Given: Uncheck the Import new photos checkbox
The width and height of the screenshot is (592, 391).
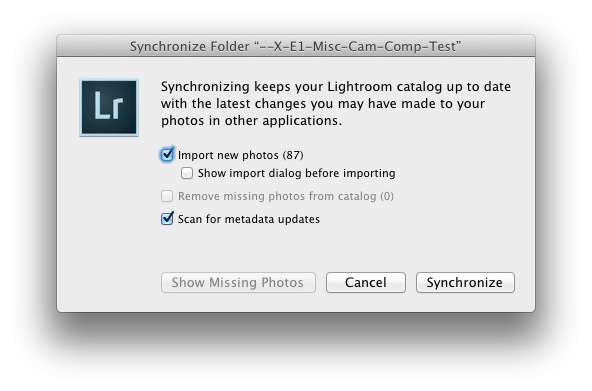Looking at the screenshot, I should tap(167, 154).
